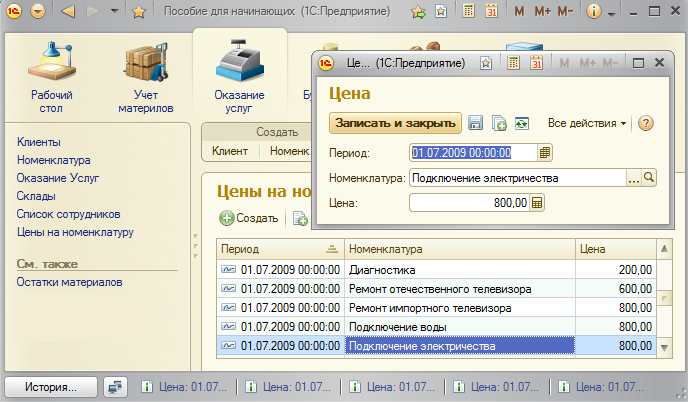Screen dimensions: 688x402
Task: Open Цены на номенклатуру link
Action: (75, 232)
